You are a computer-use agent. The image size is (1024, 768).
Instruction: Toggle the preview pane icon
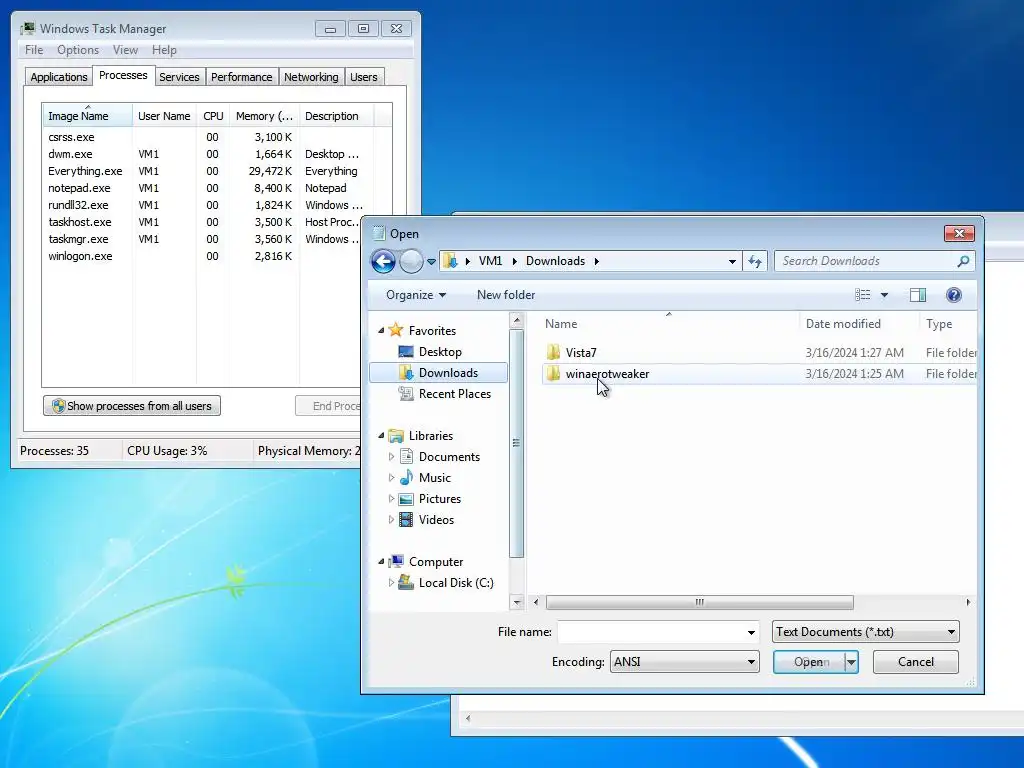[918, 295]
